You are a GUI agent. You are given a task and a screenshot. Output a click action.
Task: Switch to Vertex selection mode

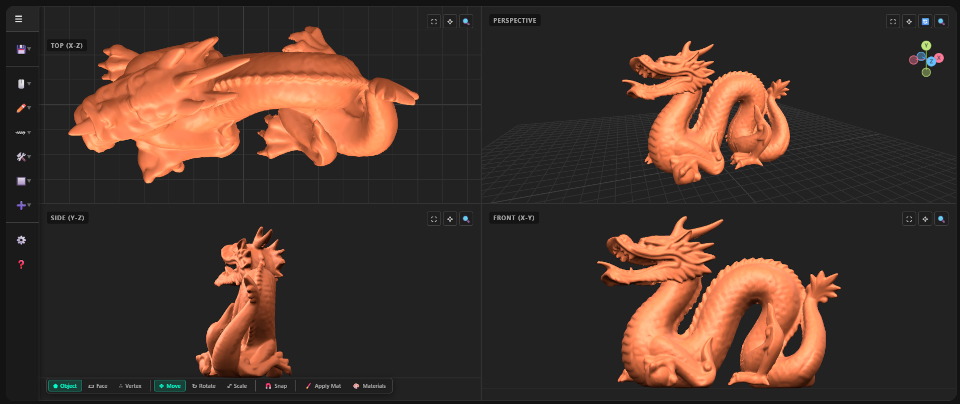tap(130, 386)
